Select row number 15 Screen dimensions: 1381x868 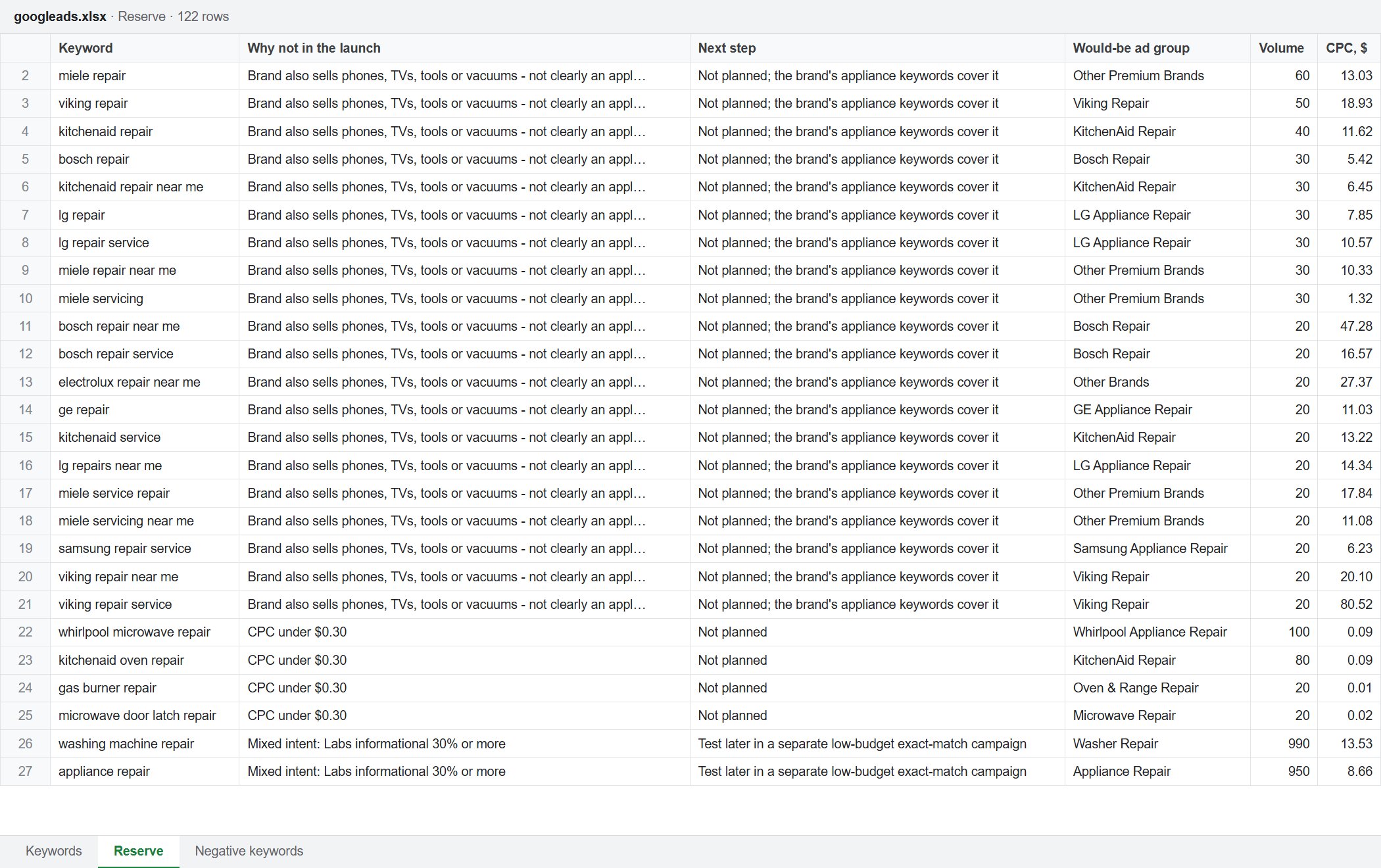25,437
